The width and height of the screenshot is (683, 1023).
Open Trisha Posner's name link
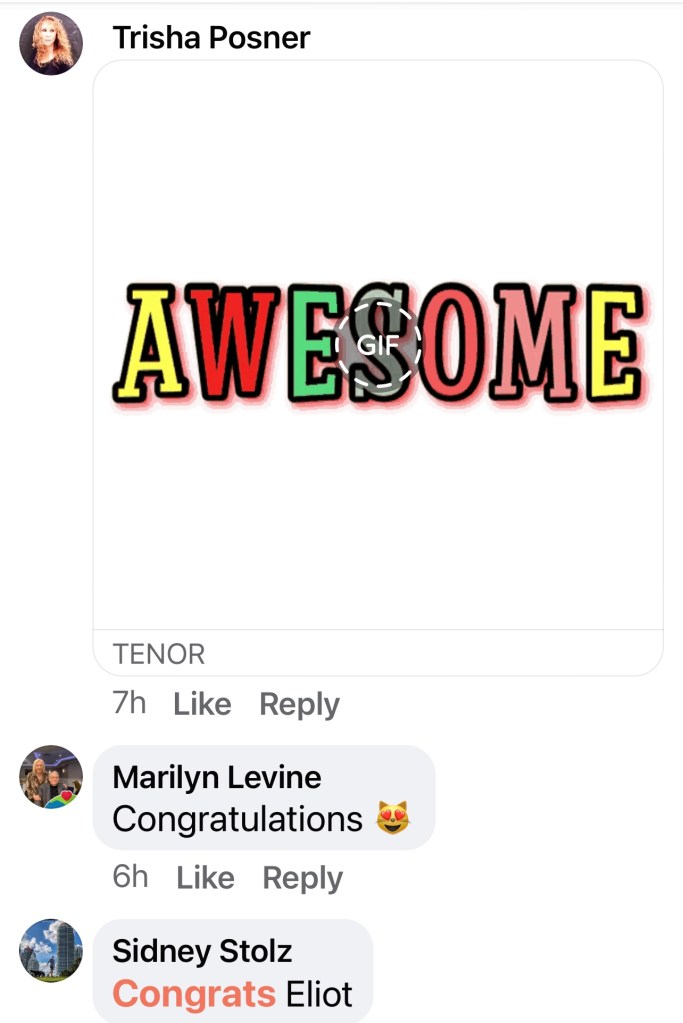211,38
